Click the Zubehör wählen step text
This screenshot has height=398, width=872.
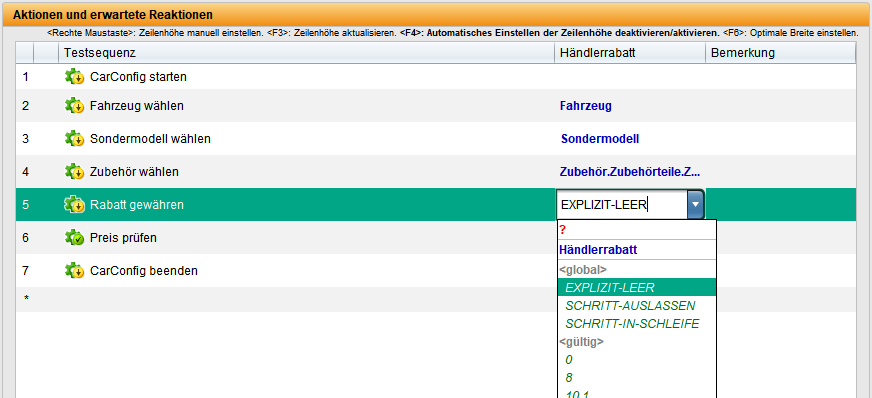pyautogui.click(x=134, y=172)
